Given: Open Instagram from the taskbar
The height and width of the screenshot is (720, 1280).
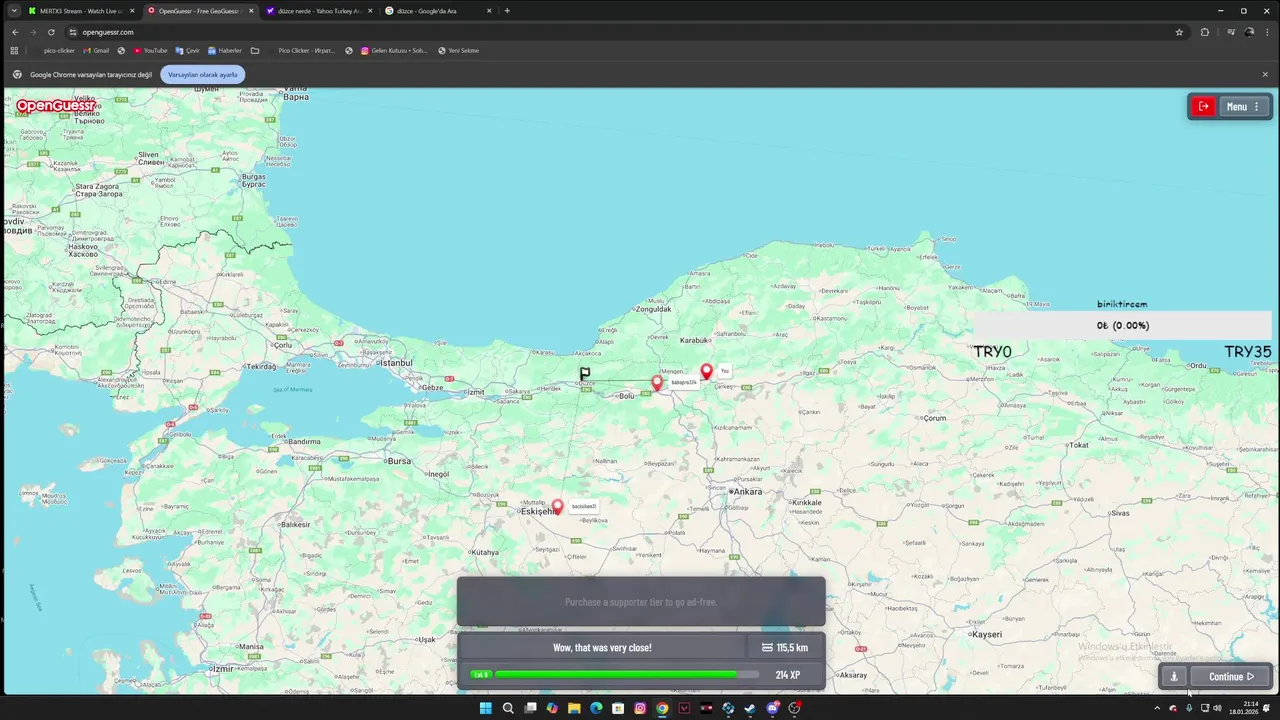Looking at the screenshot, I should (x=640, y=708).
